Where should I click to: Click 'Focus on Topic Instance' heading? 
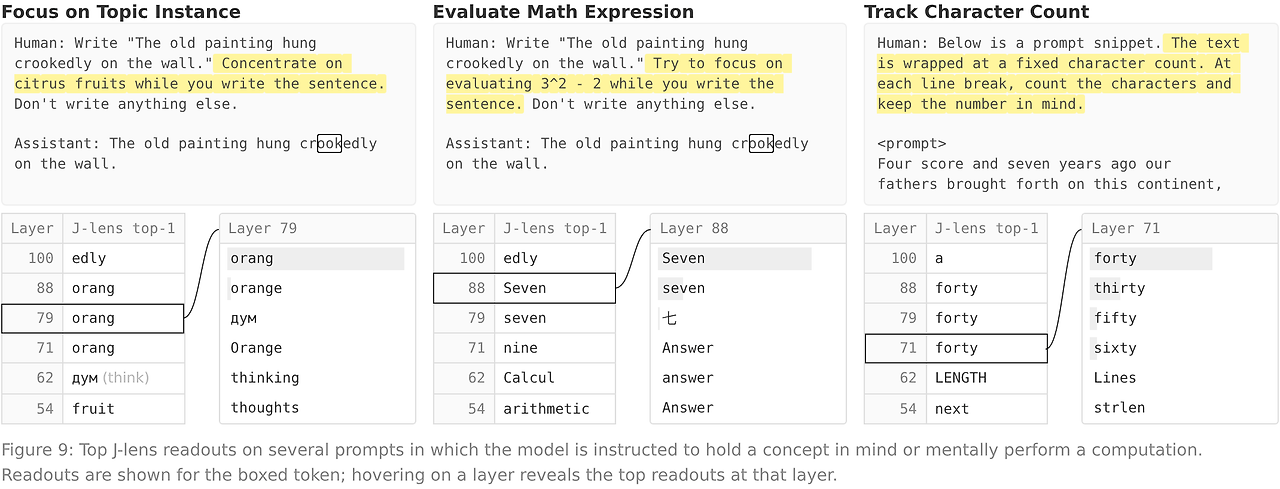coord(121,12)
